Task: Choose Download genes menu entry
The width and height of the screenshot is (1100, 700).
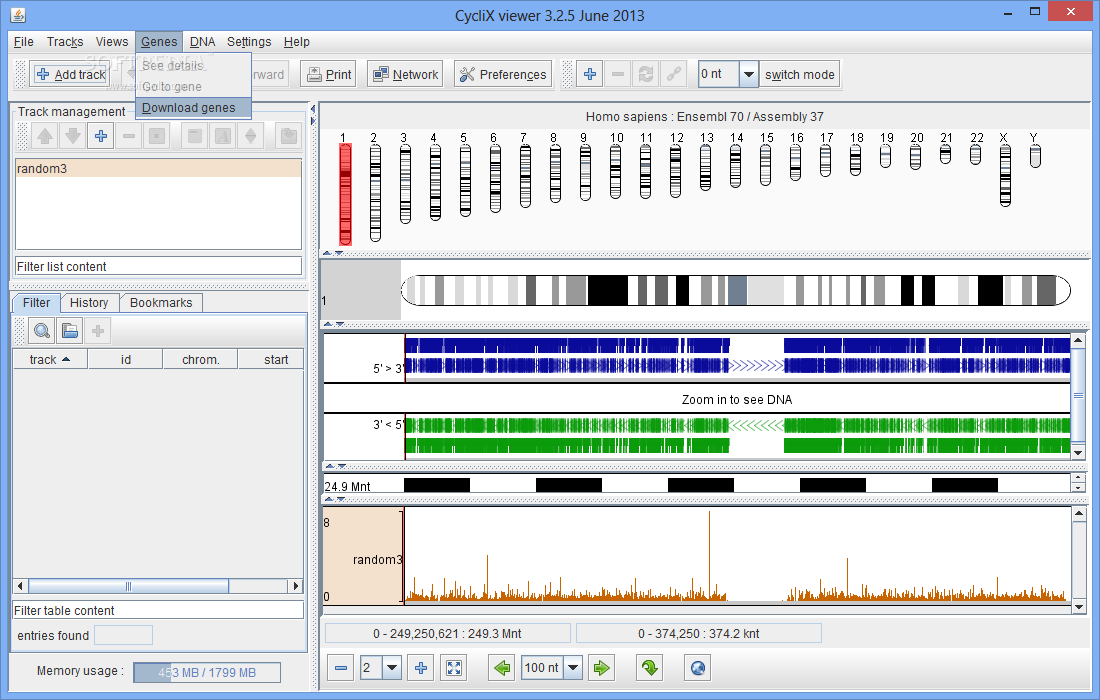Action: [x=193, y=107]
